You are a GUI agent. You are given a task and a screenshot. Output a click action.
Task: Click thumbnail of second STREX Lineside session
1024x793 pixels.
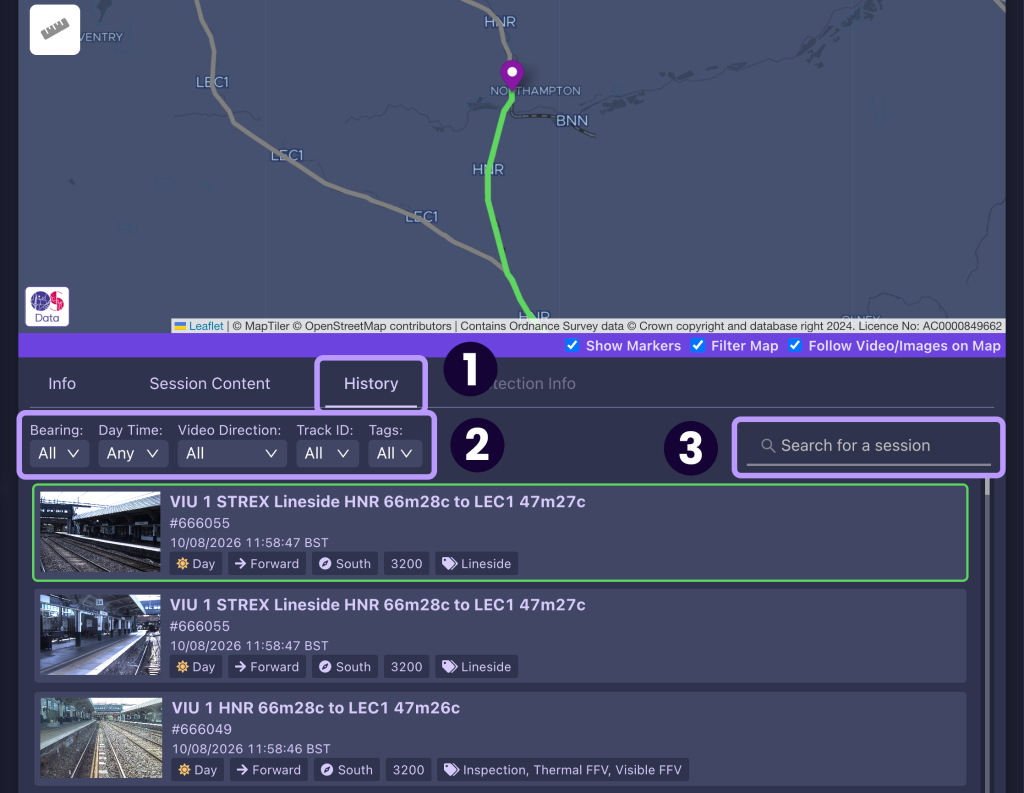click(x=100, y=634)
